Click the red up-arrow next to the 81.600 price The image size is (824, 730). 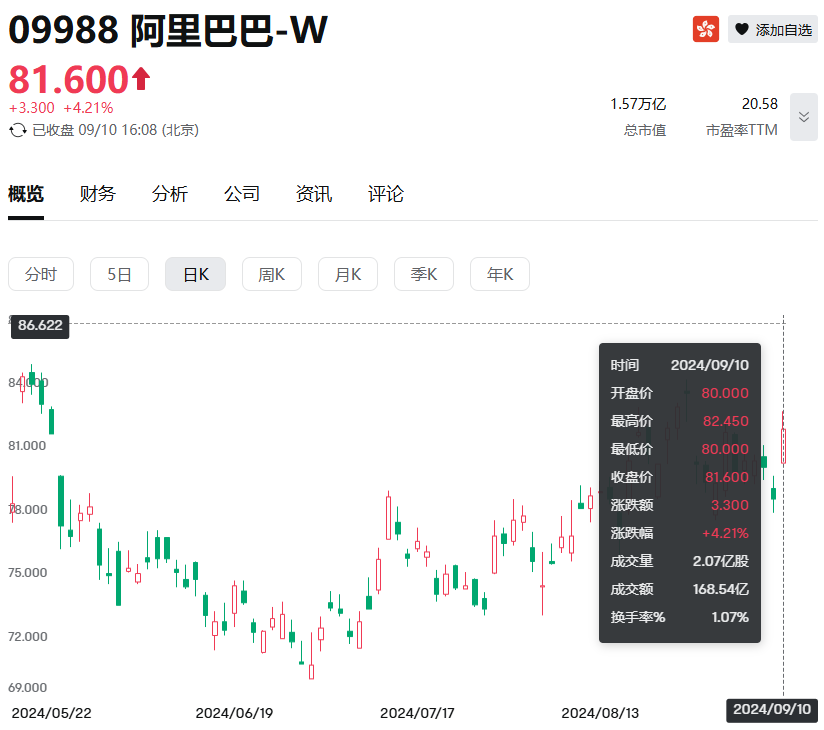coord(141,79)
